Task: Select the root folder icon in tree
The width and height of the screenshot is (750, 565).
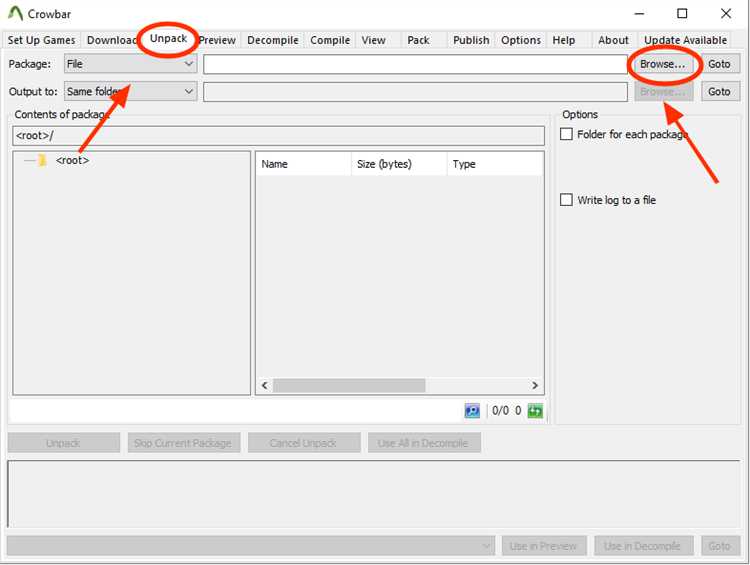Action: click(42, 160)
